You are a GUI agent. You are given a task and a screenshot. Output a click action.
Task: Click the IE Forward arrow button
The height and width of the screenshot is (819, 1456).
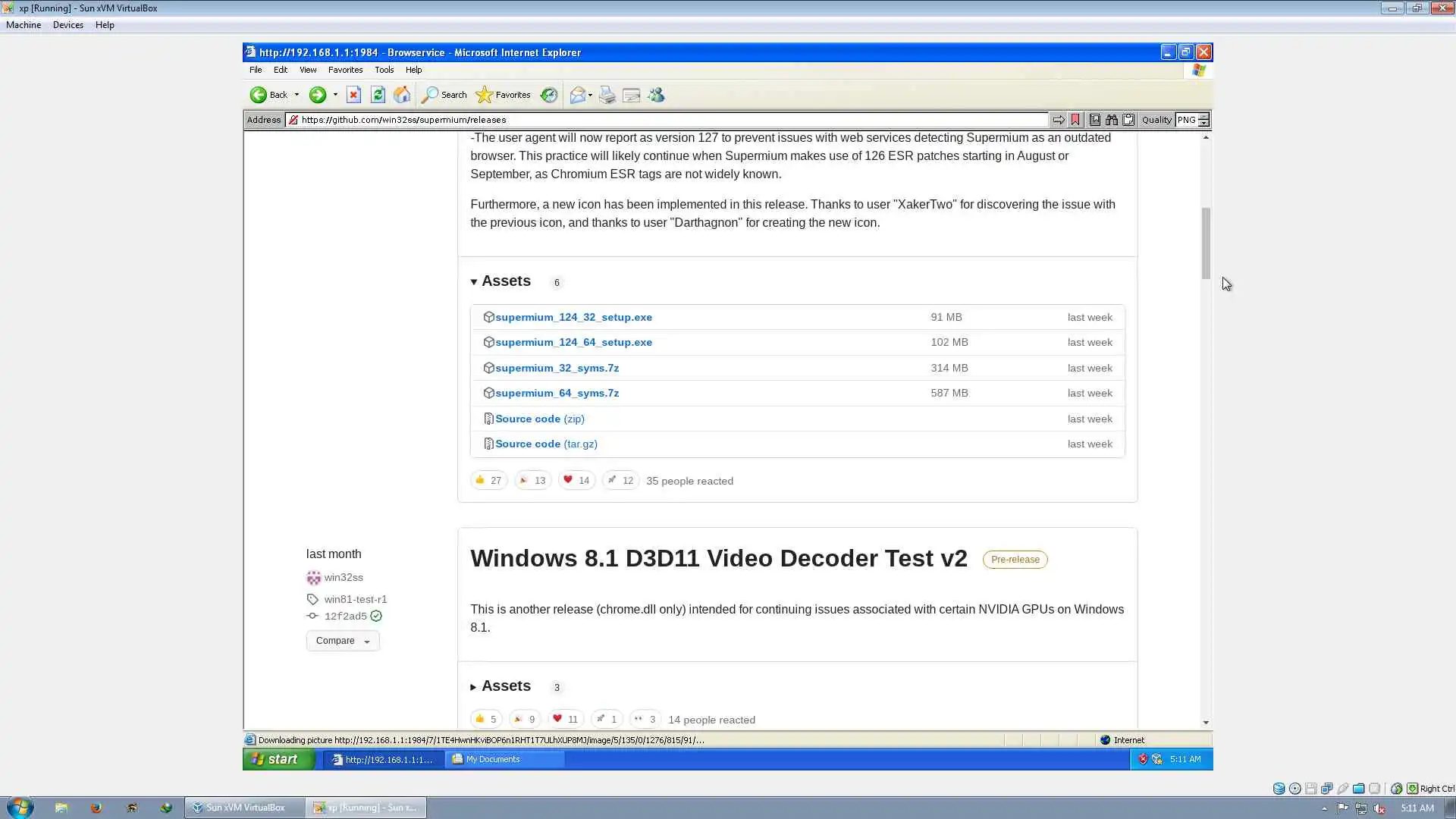pos(318,95)
